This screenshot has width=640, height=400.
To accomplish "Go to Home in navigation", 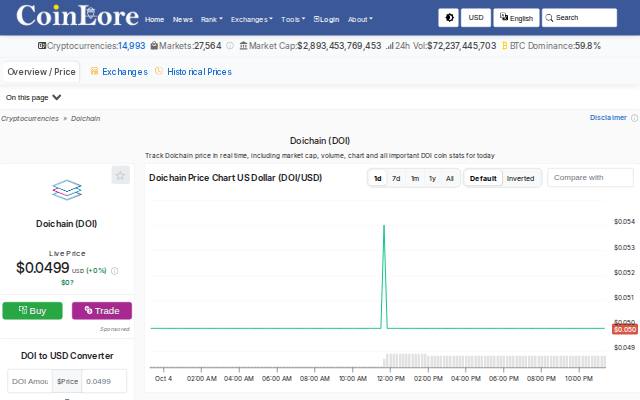I will pos(154,19).
